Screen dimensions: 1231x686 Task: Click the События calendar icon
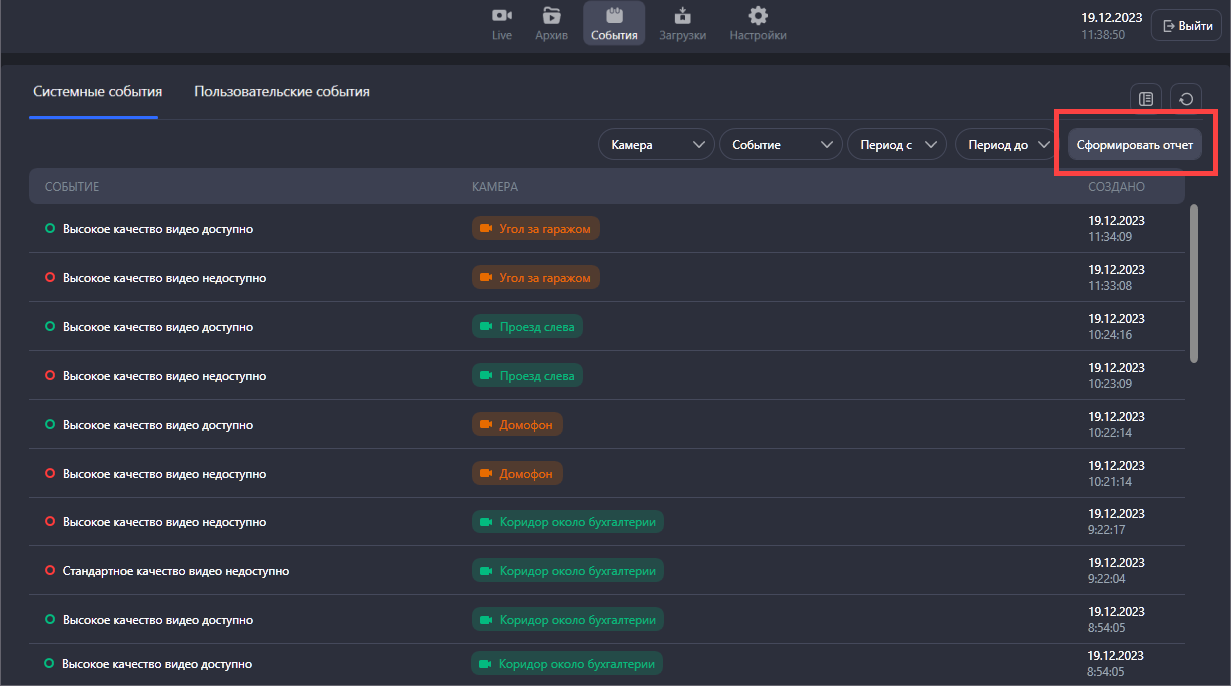click(614, 16)
